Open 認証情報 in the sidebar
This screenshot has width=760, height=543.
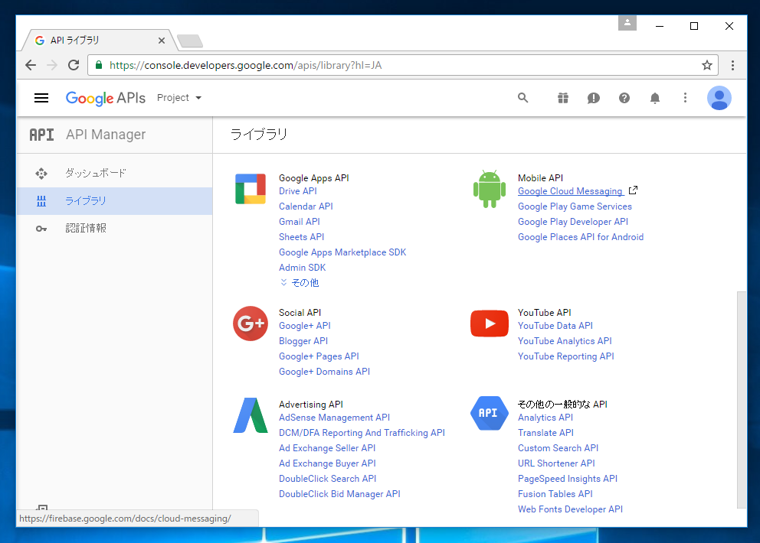tap(115, 228)
